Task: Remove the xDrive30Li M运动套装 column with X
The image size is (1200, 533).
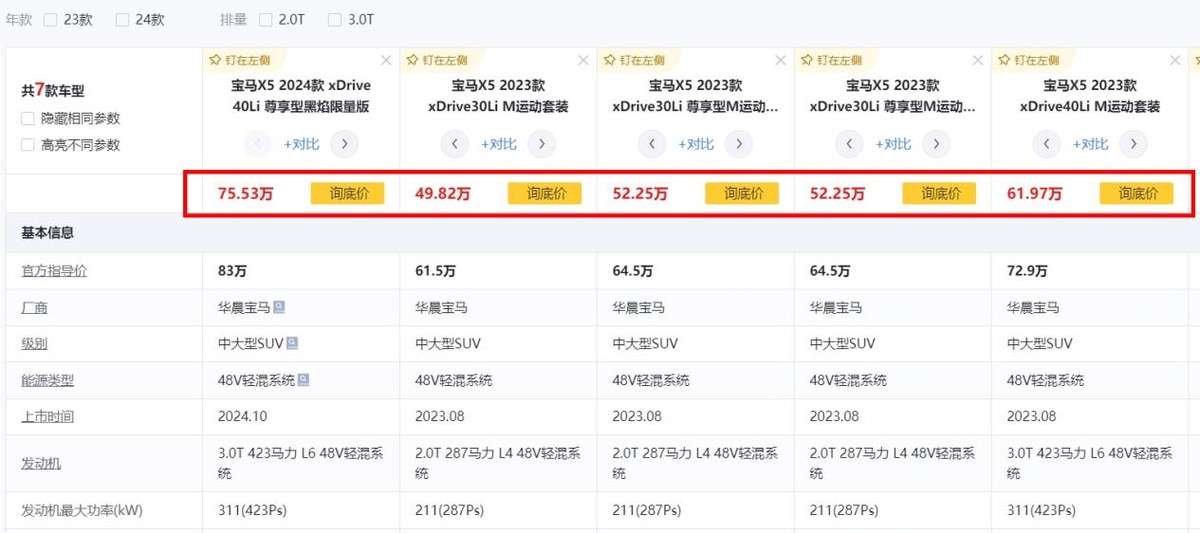Action: point(583,61)
